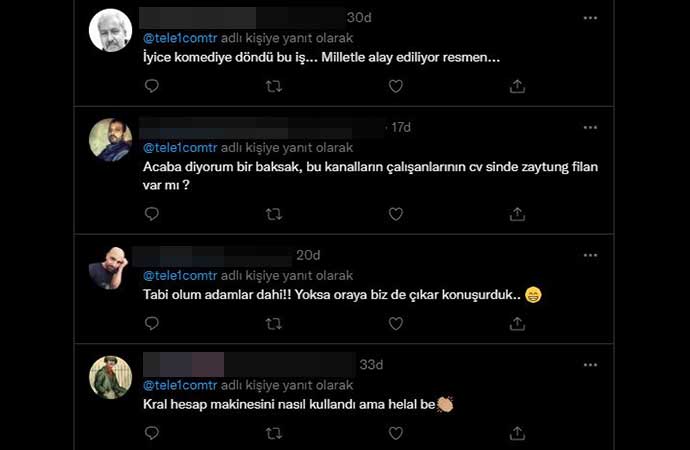Share the "Kral hesap makinesini" tweet
690x450 pixels.
[517, 433]
